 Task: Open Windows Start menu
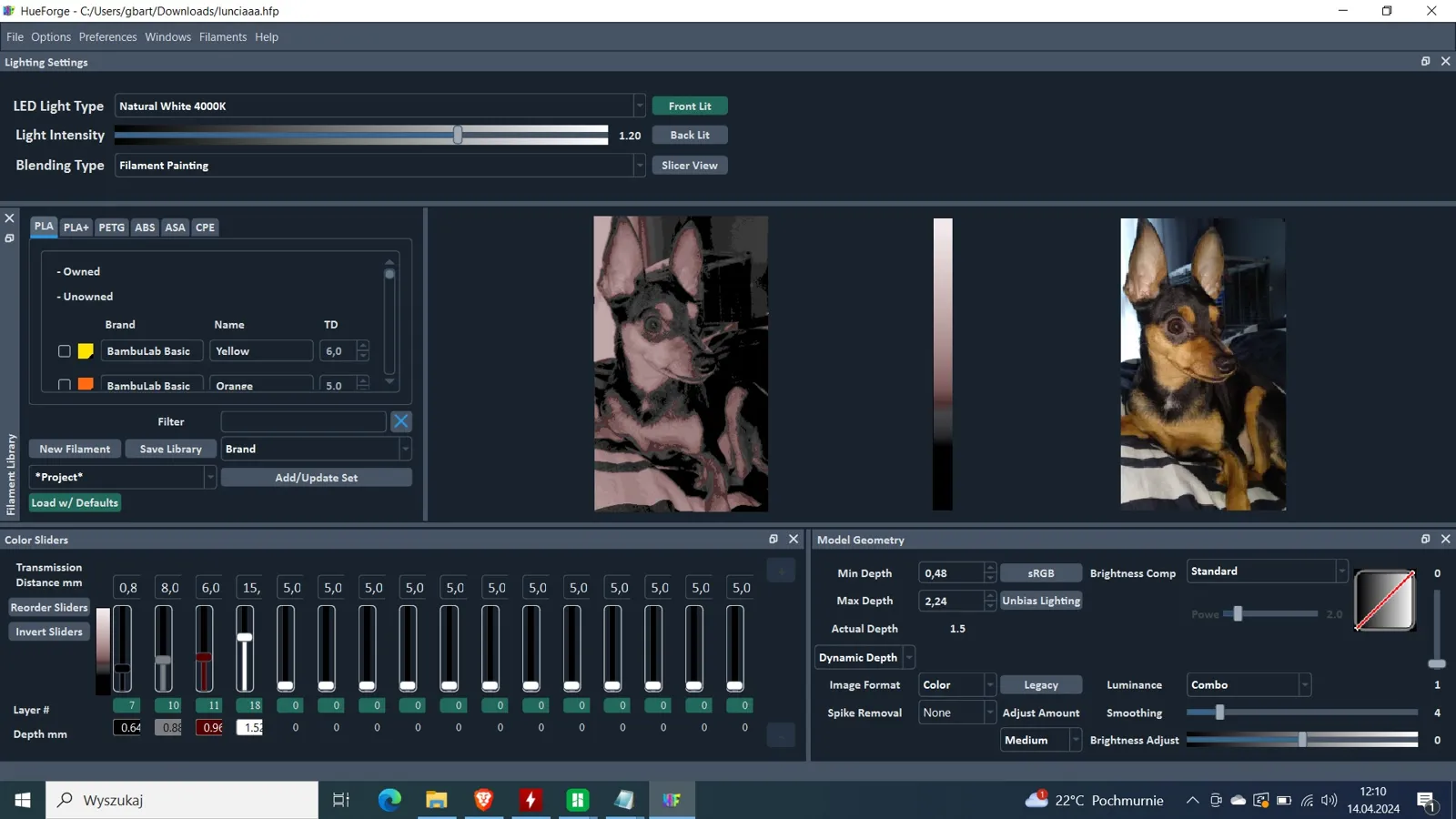23,800
